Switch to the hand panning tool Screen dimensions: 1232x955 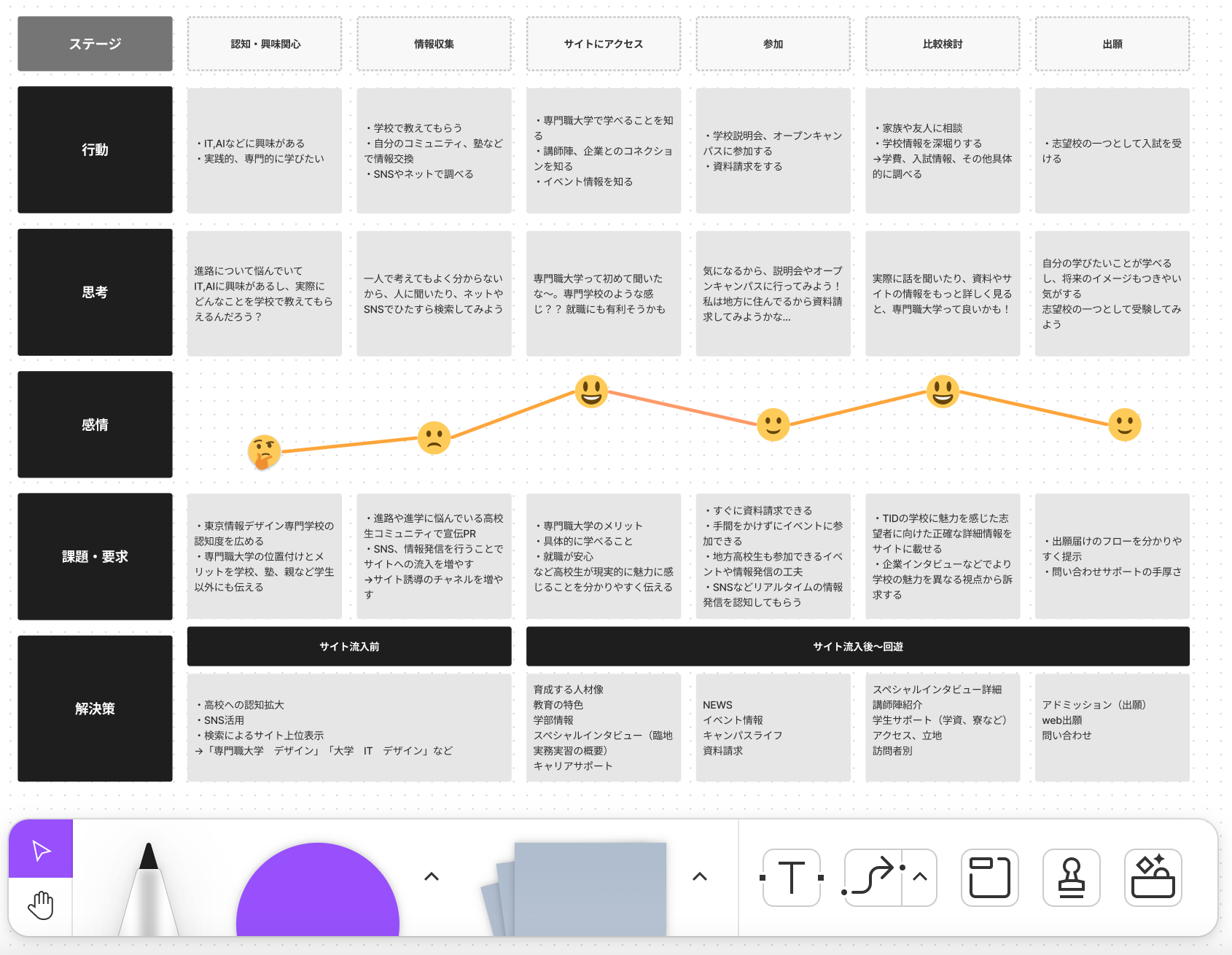40,905
